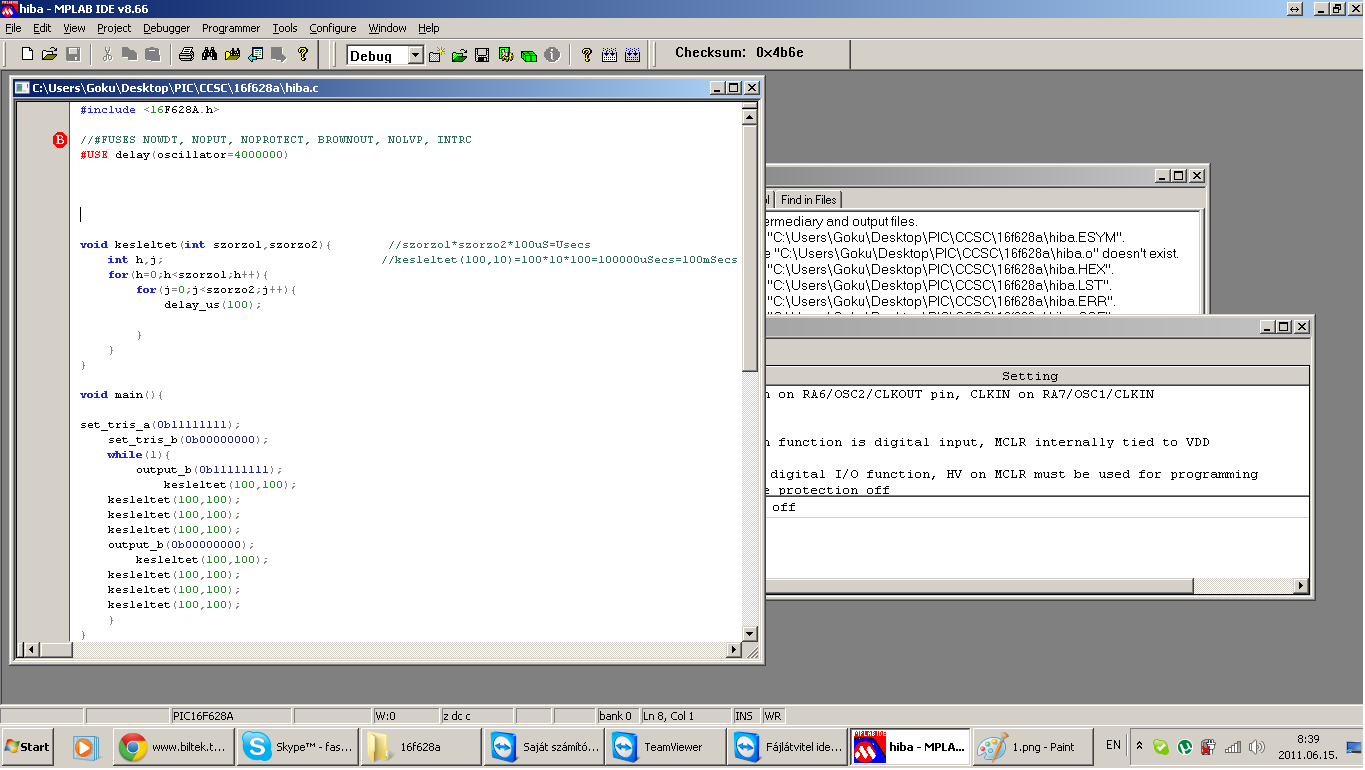This screenshot has width=1365, height=770.
Task: Switch to the Chrome taskbar window
Action: pos(172,746)
